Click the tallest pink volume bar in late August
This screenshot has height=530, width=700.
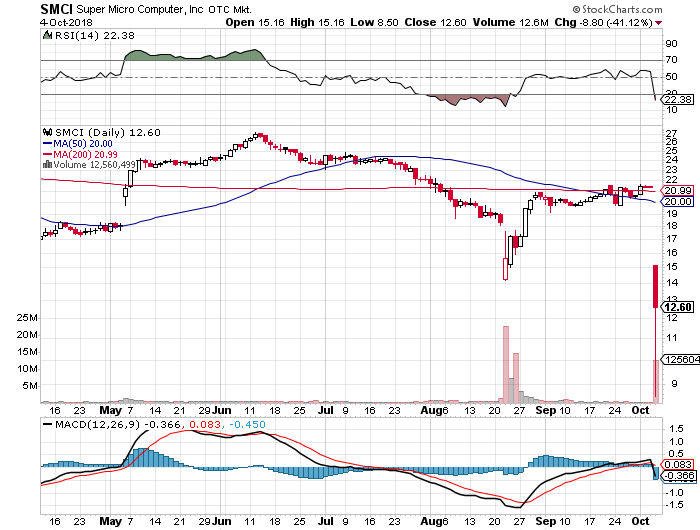[x=506, y=364]
